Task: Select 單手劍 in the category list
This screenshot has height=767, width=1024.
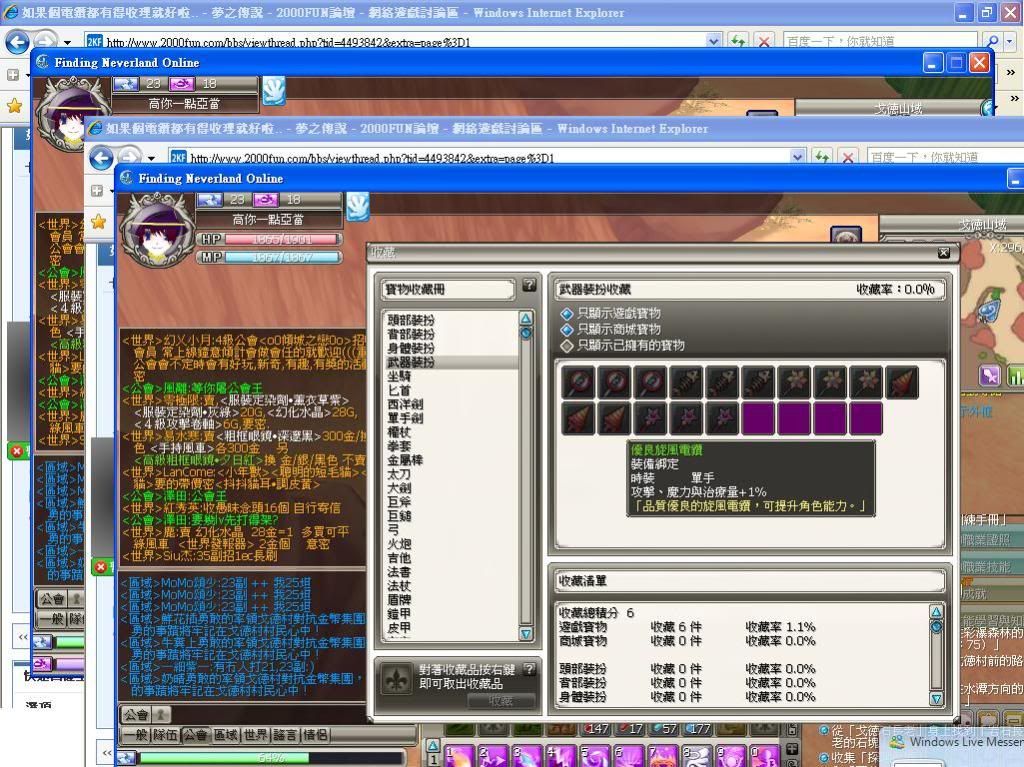Action: pyautogui.click(x=405, y=418)
